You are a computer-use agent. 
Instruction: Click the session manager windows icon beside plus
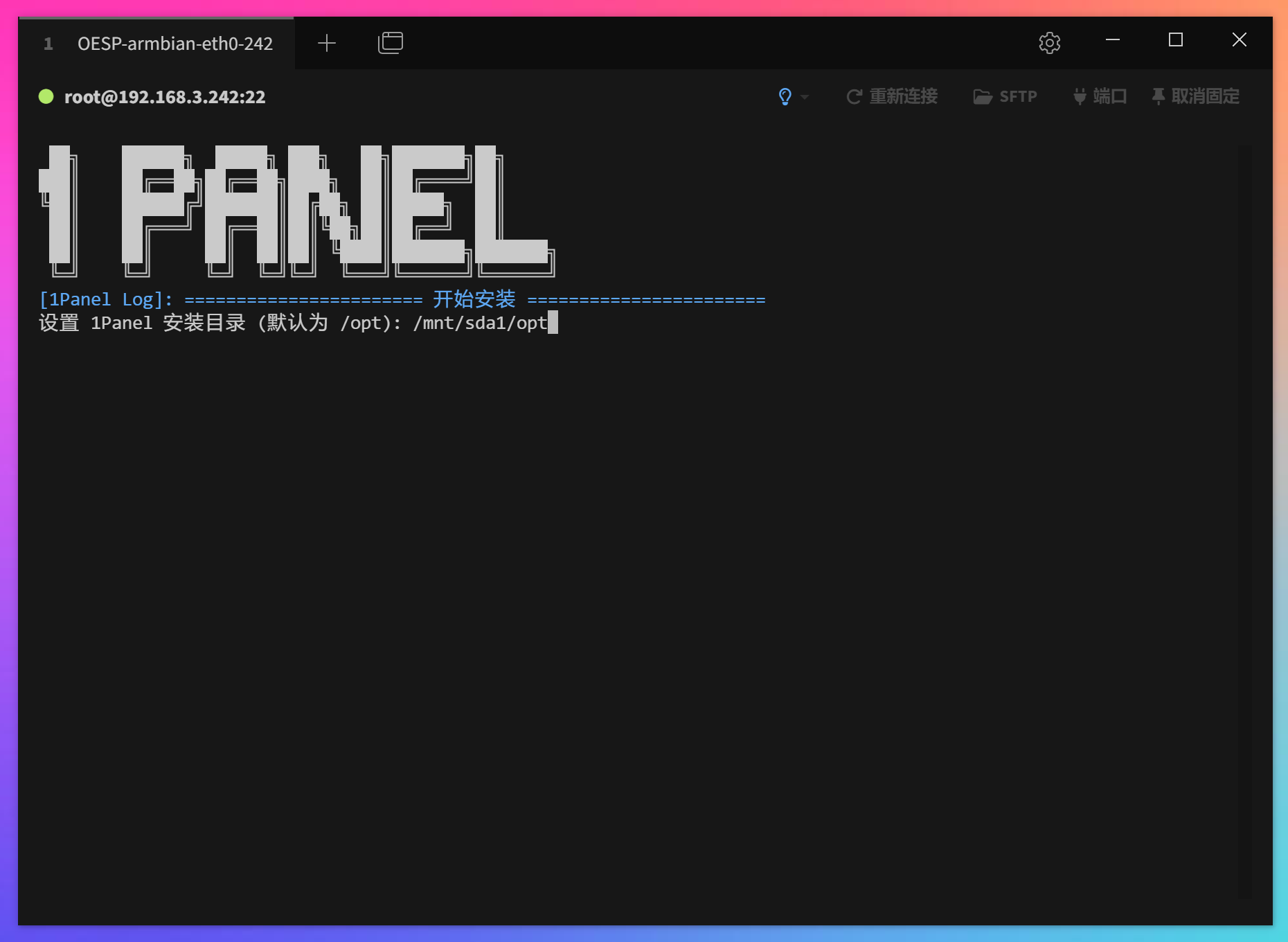point(390,42)
